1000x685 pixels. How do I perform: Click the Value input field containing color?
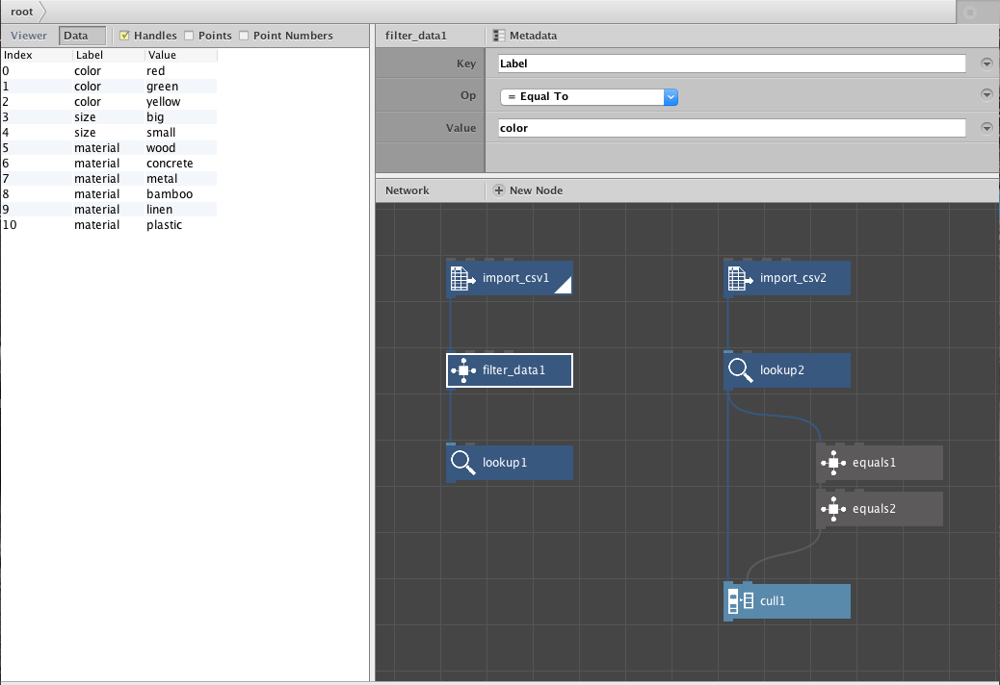[x=732, y=128]
